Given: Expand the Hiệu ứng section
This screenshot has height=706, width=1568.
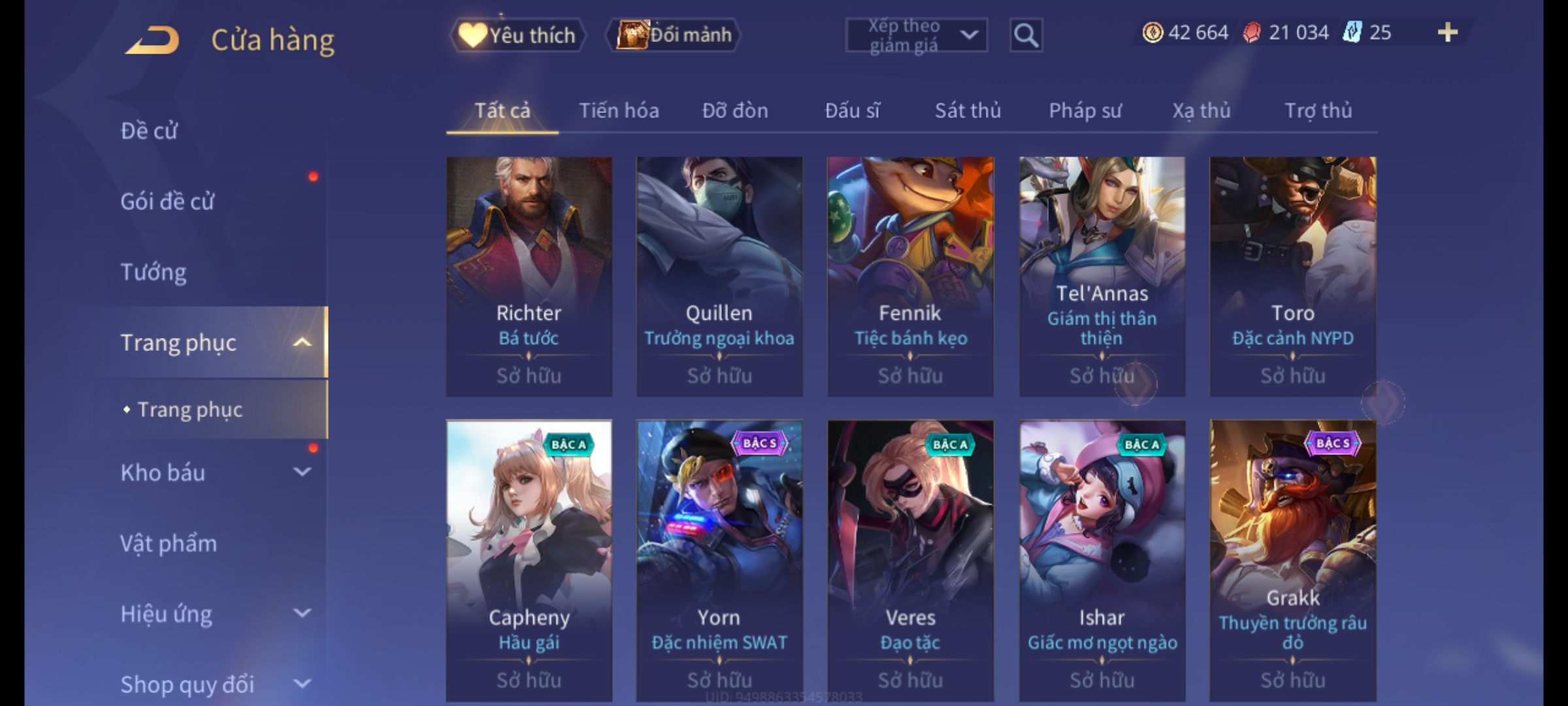Looking at the screenshot, I should coord(302,613).
